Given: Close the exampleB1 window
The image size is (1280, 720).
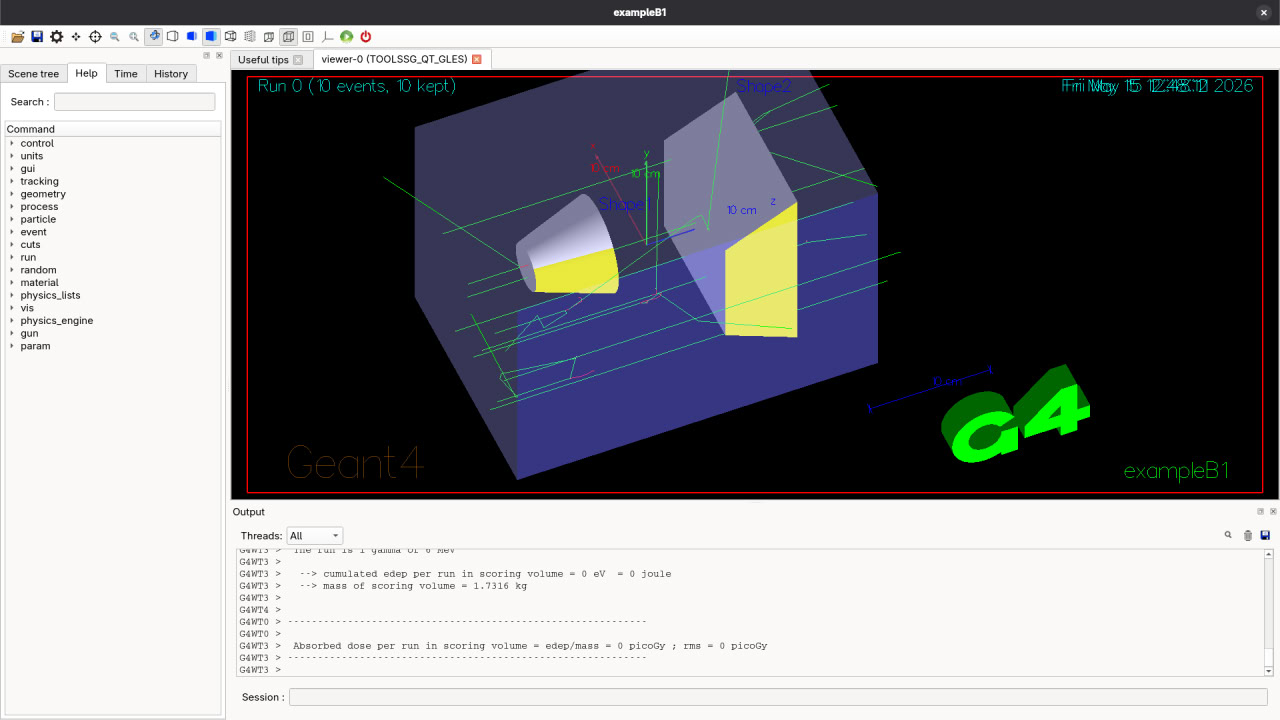Looking at the screenshot, I should click(1264, 12).
